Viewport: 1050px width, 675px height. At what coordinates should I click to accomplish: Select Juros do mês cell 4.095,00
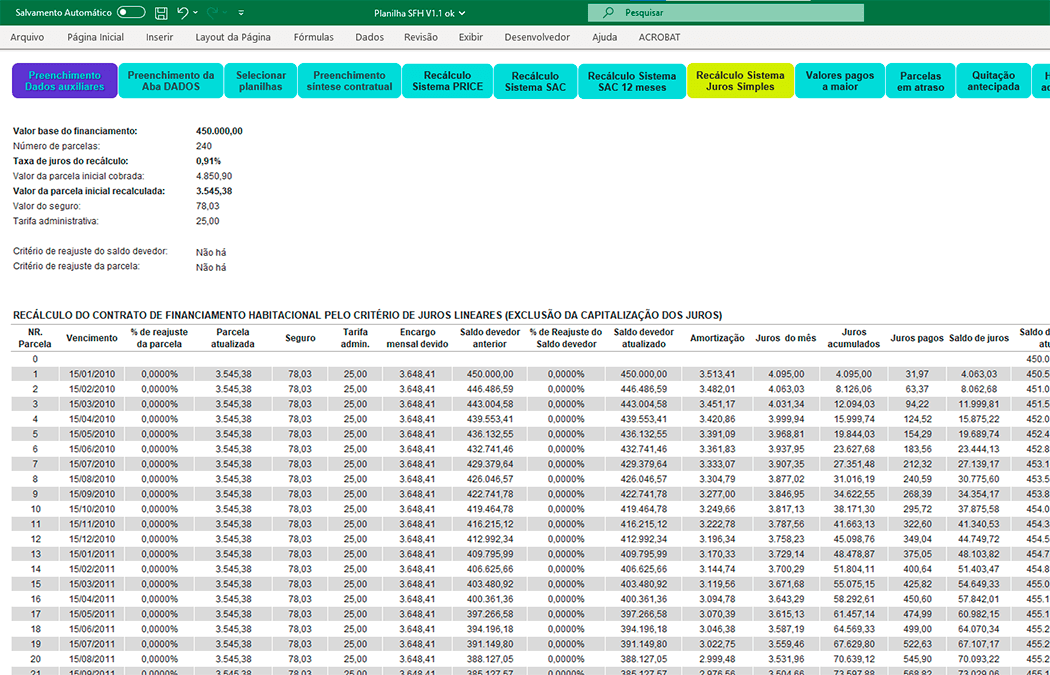click(x=786, y=374)
